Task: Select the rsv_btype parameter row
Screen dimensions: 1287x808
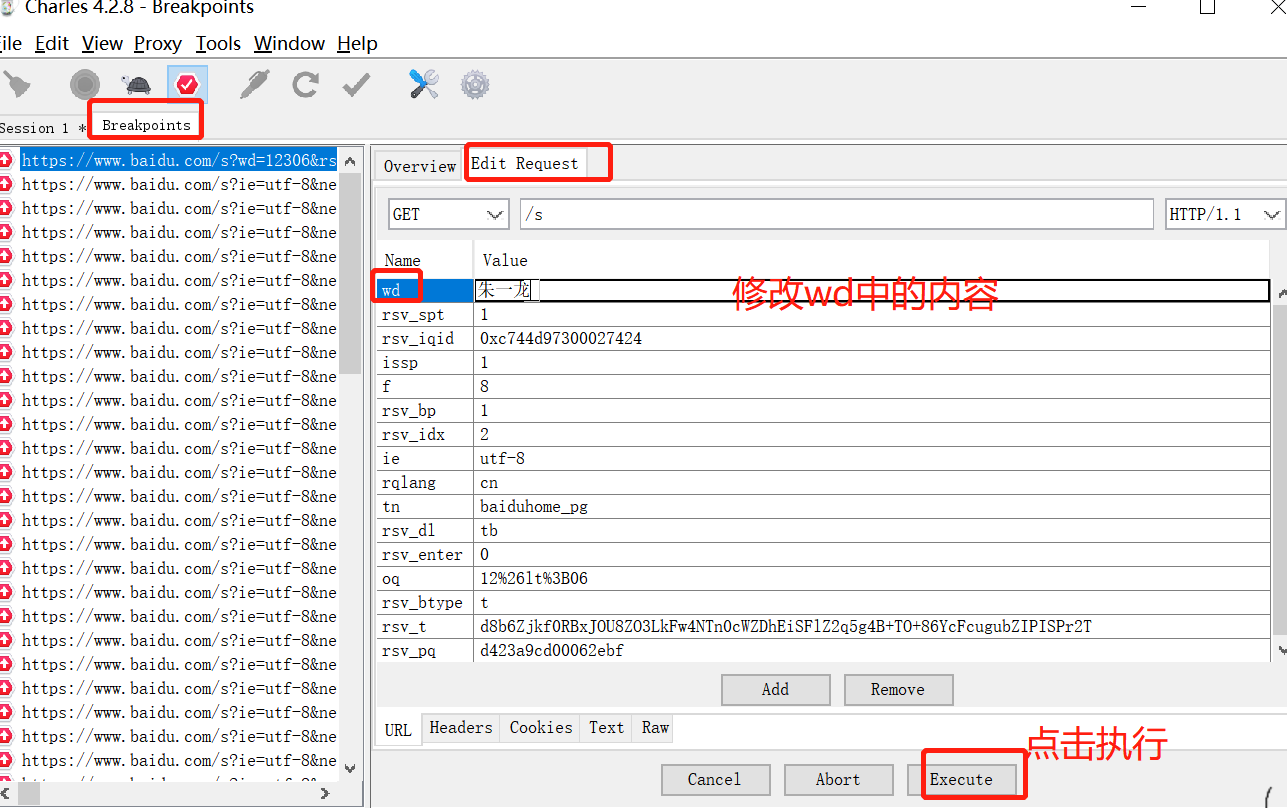Action: click(823, 602)
